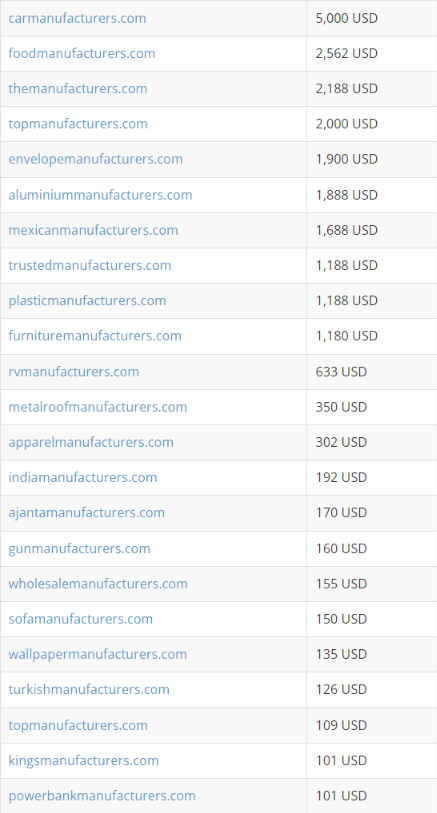
Task: Follow wallpapermanufacturers.com domain link
Action: coord(97,654)
